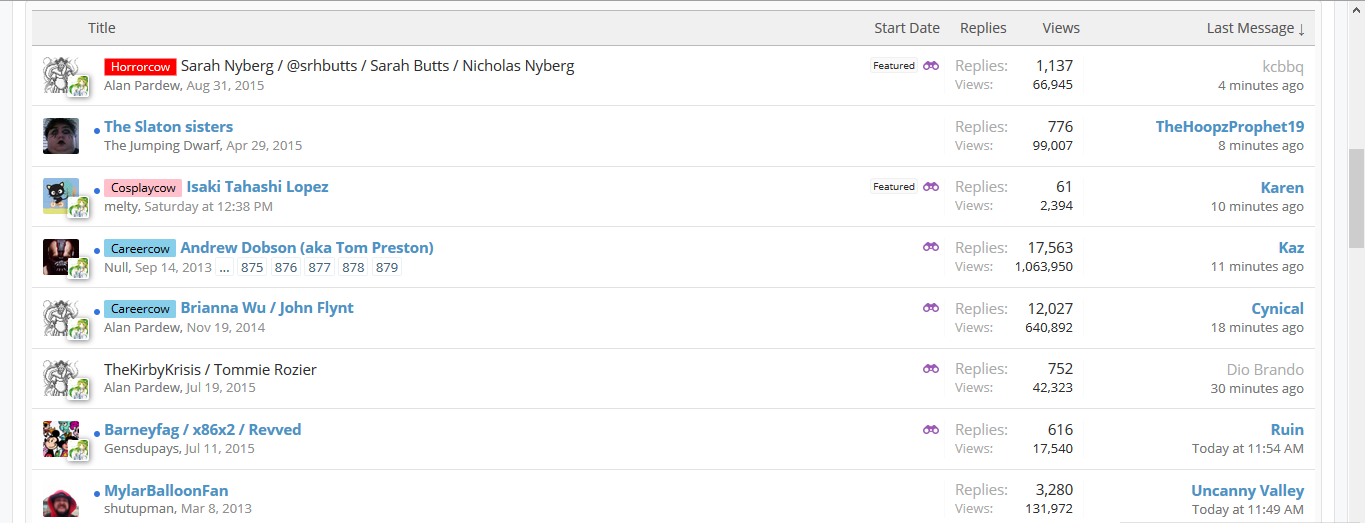Open the Sarah Nyberg thread

point(377,66)
